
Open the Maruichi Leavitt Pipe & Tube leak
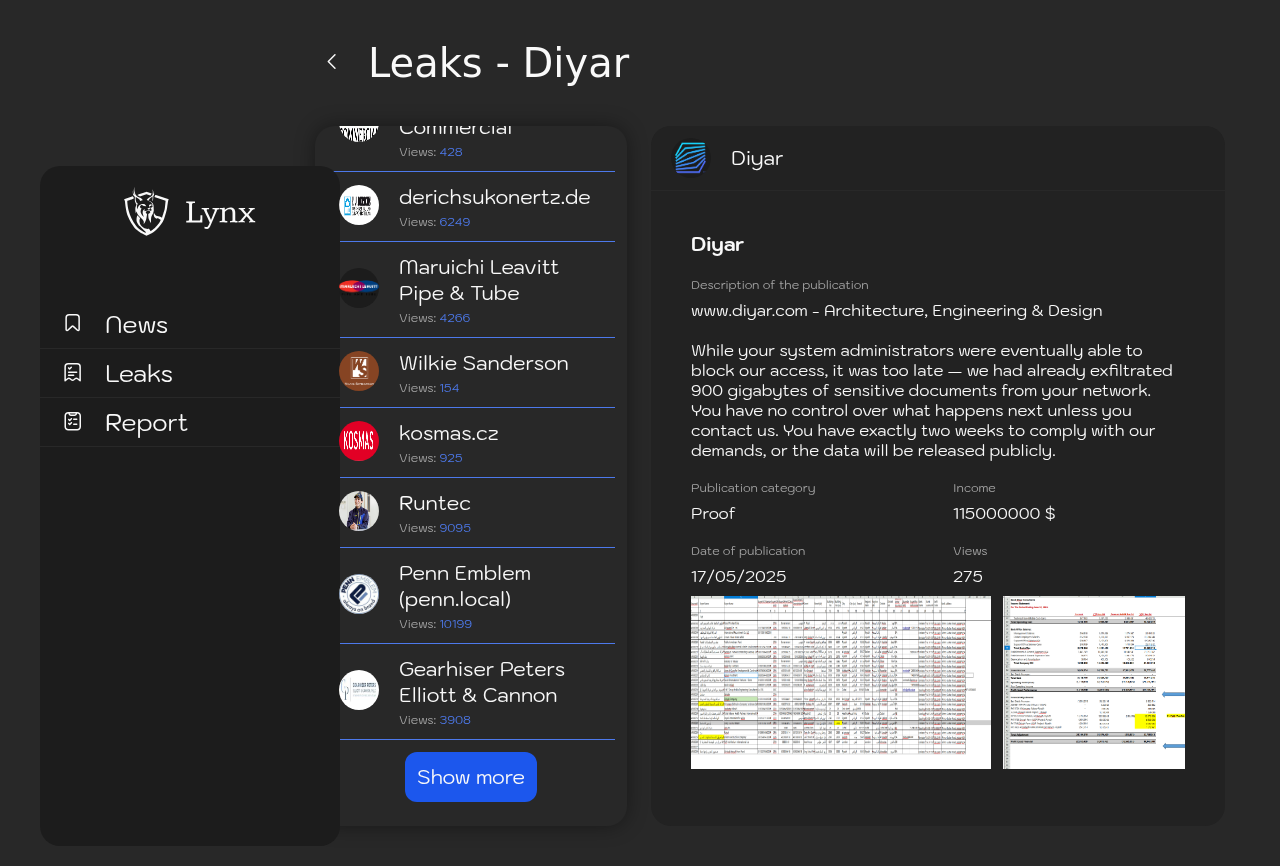(477, 290)
